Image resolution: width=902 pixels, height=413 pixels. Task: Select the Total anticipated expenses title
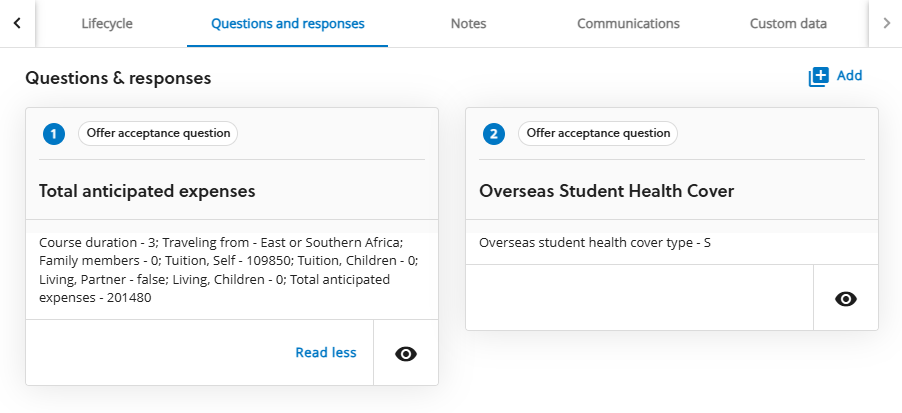[147, 191]
